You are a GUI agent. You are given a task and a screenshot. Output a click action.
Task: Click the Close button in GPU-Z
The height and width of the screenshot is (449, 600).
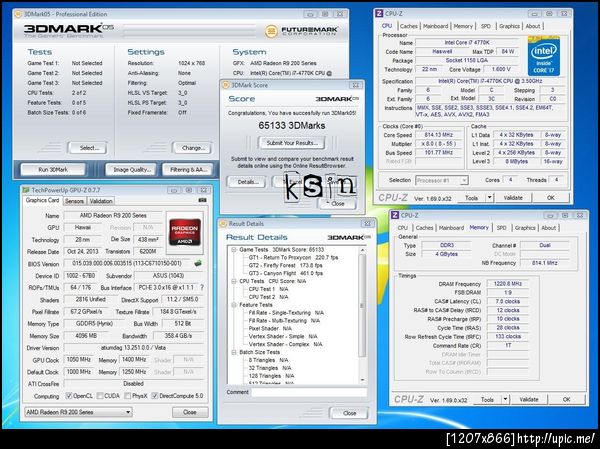190,412
